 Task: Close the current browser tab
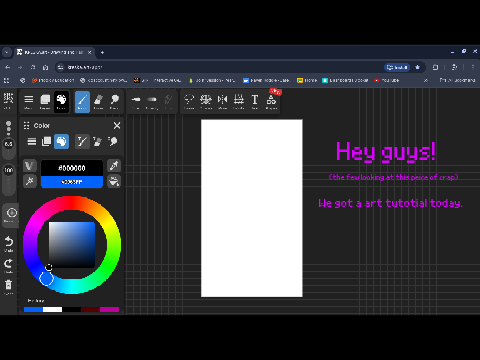pos(89,52)
